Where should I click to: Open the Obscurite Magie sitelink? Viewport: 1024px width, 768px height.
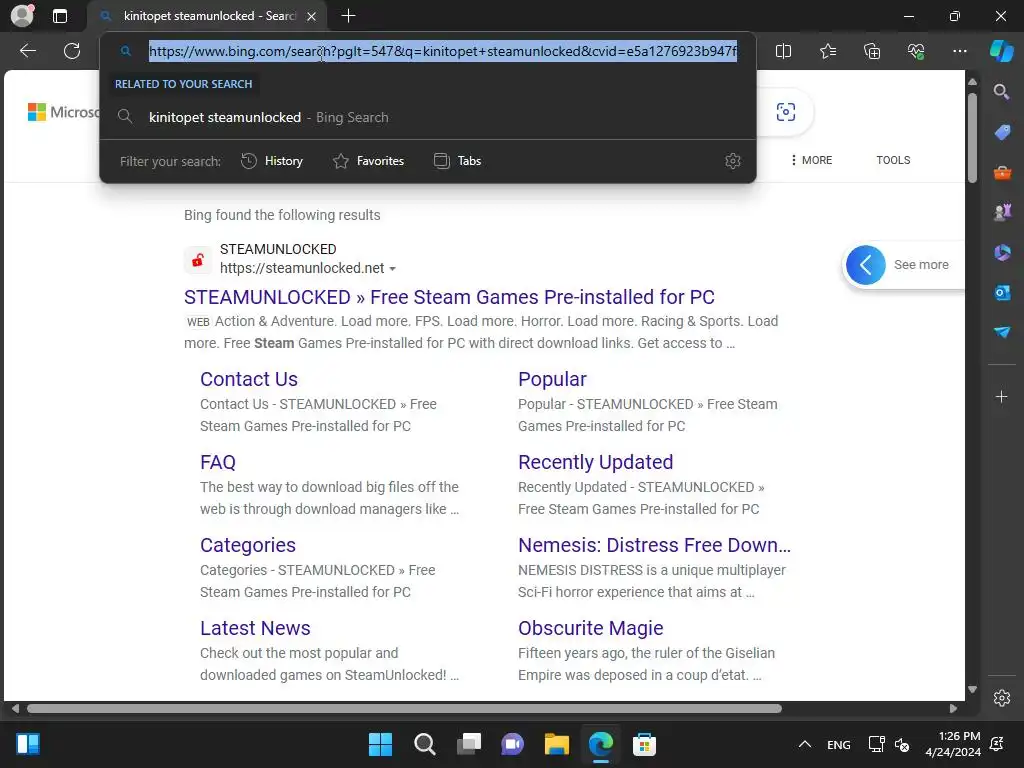590,628
